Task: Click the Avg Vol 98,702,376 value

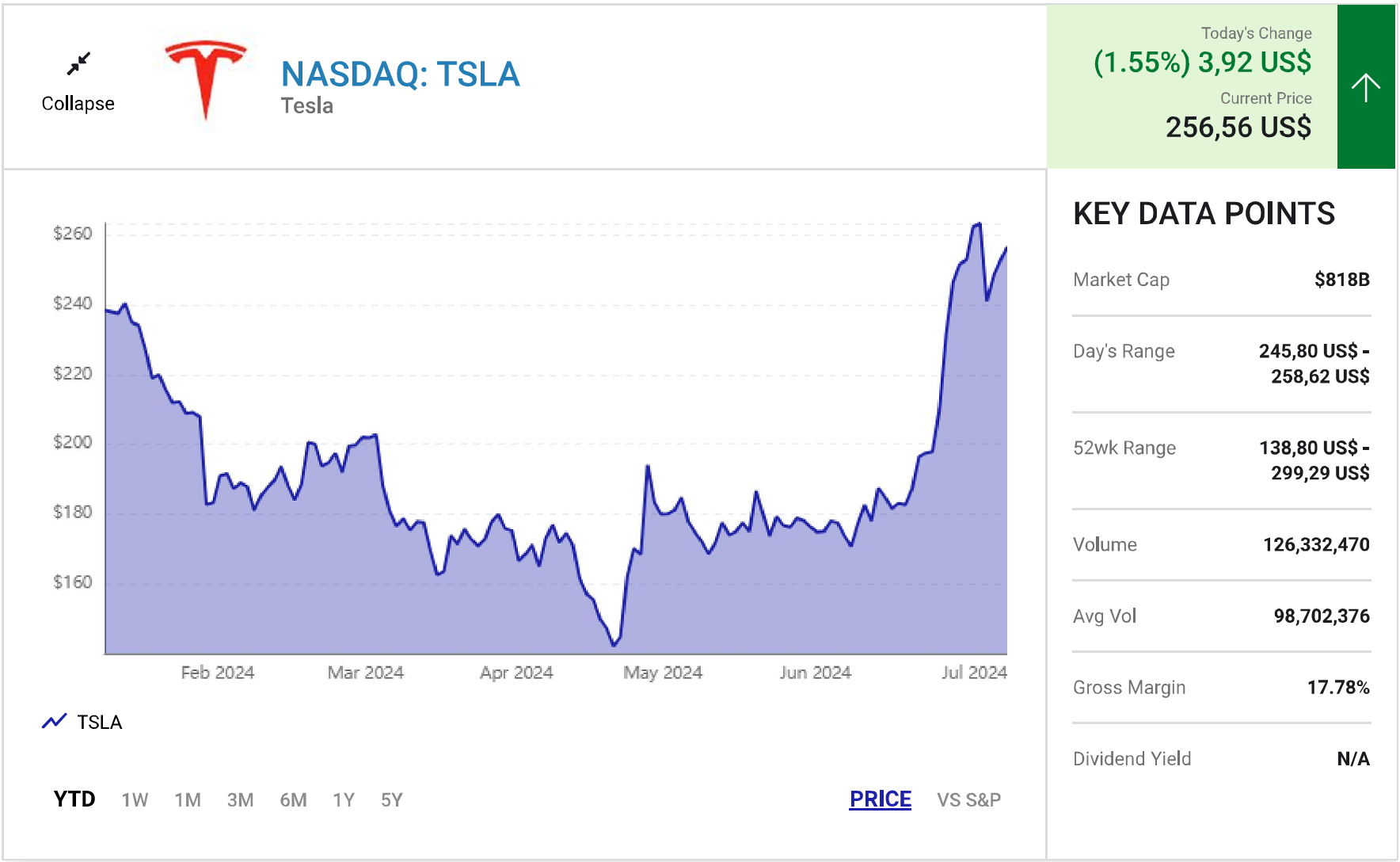Action: pyautogui.click(x=1322, y=616)
